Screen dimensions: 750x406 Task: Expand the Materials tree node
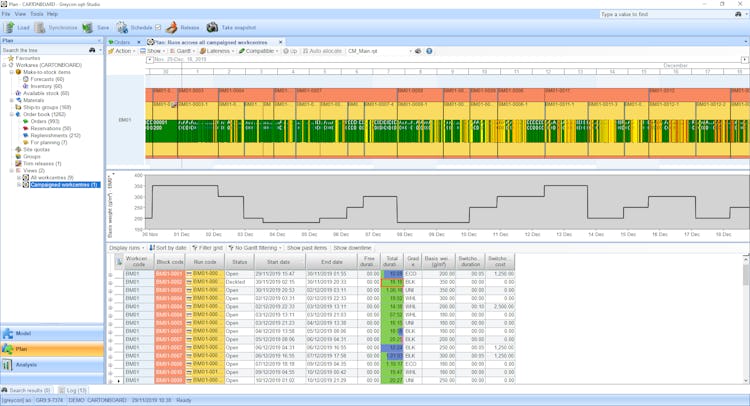(x=12, y=100)
